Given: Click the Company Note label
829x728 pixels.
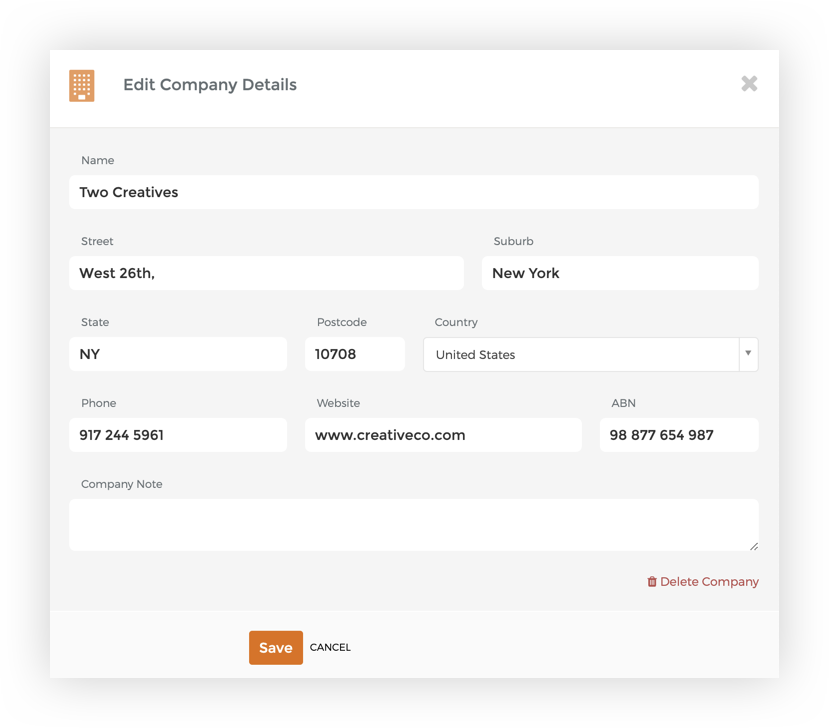Looking at the screenshot, I should point(122,484).
